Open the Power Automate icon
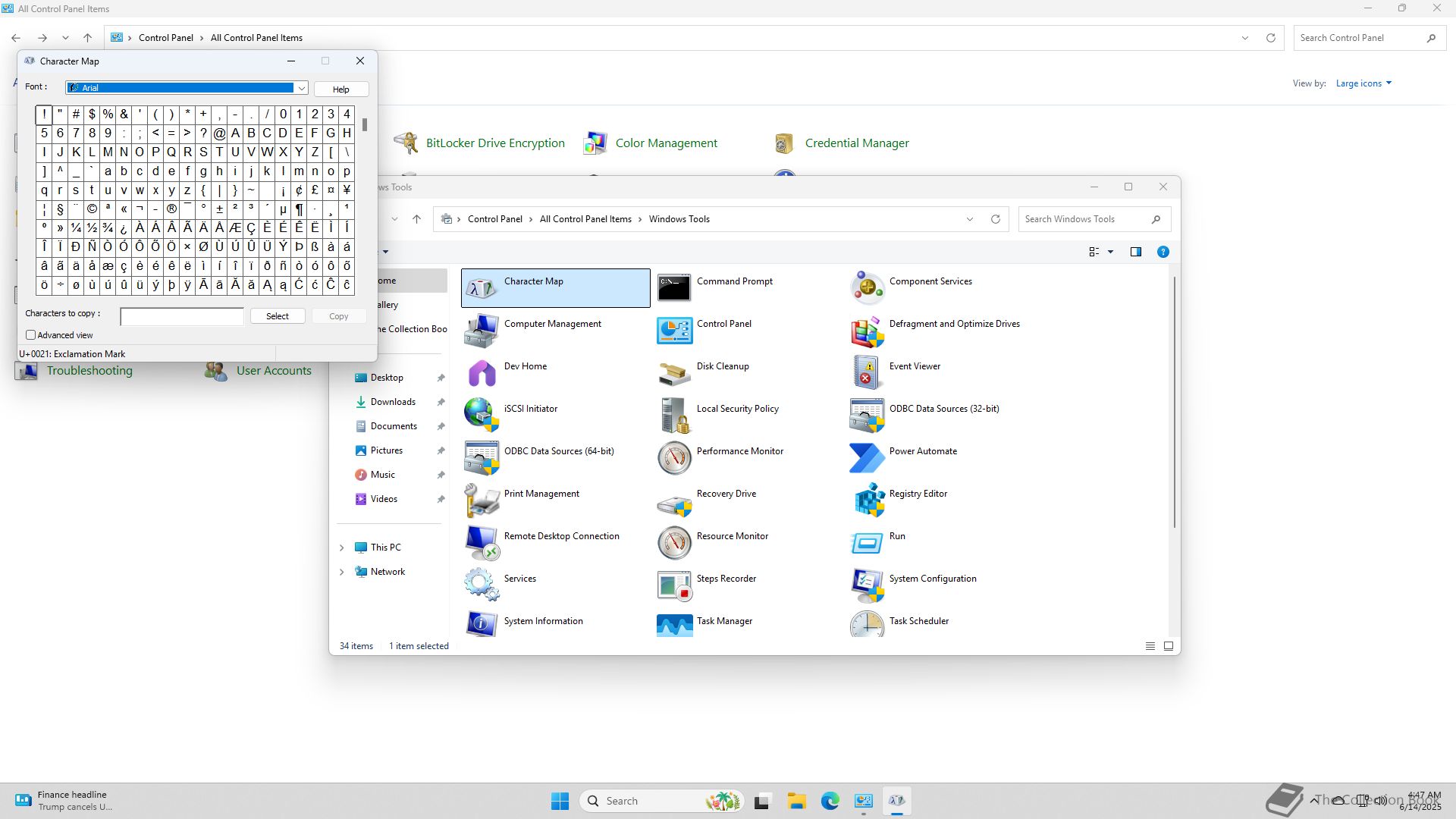 point(867,458)
